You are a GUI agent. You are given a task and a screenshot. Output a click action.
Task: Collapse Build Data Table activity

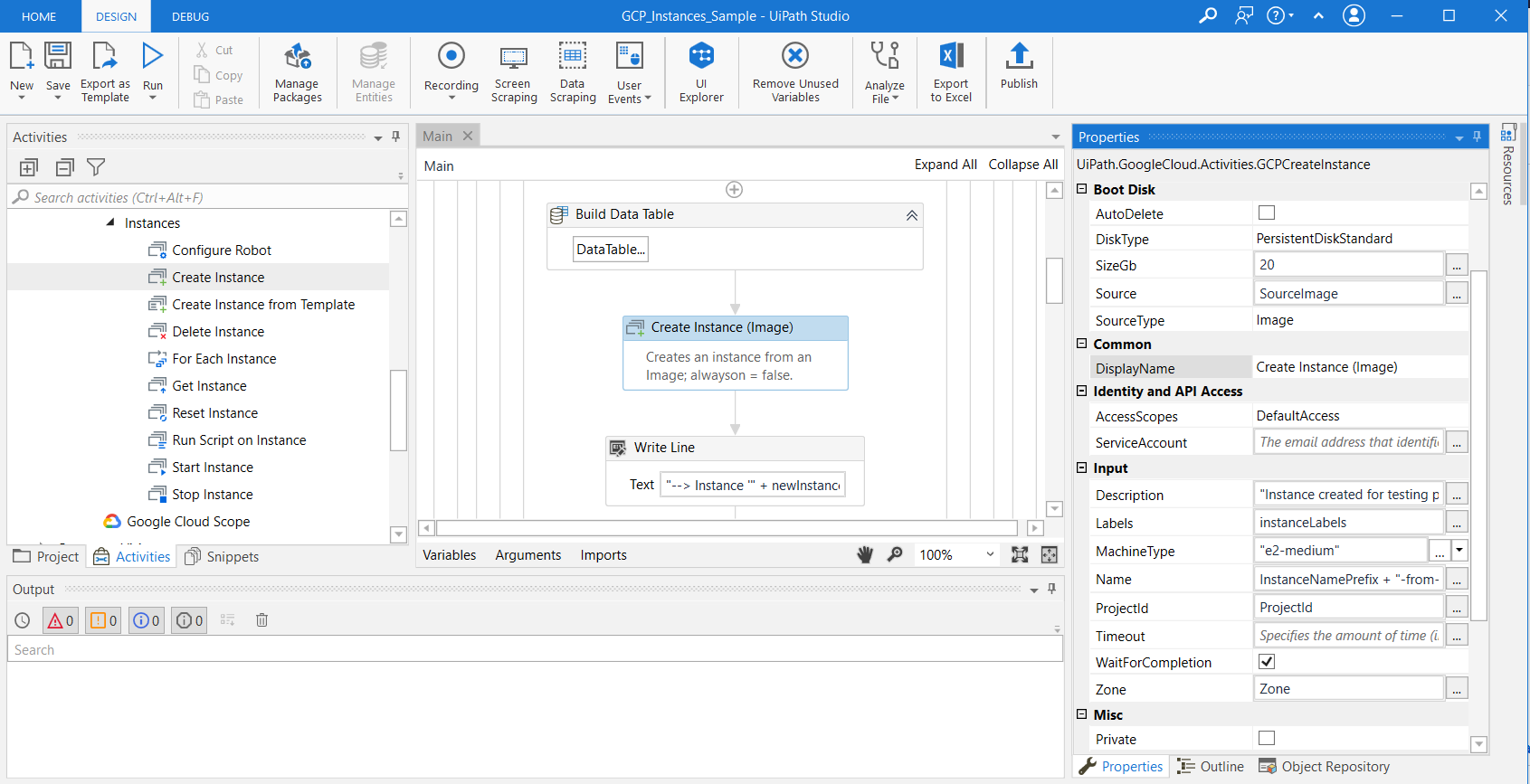(912, 215)
